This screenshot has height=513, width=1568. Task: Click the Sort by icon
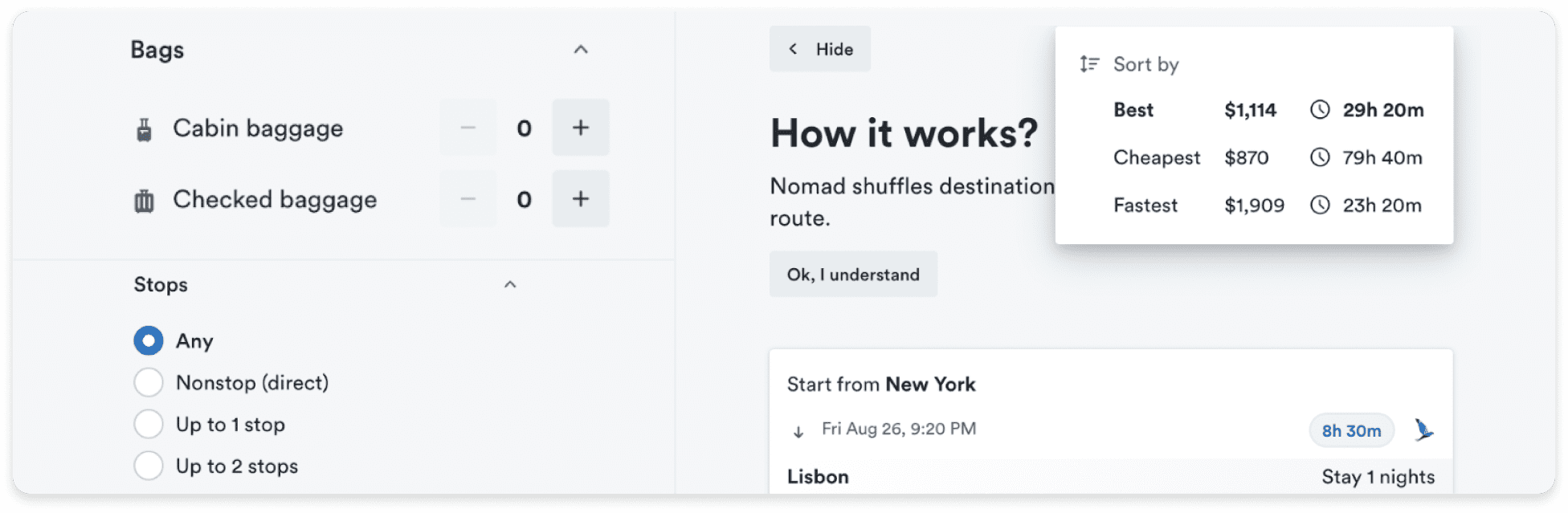(x=1089, y=64)
